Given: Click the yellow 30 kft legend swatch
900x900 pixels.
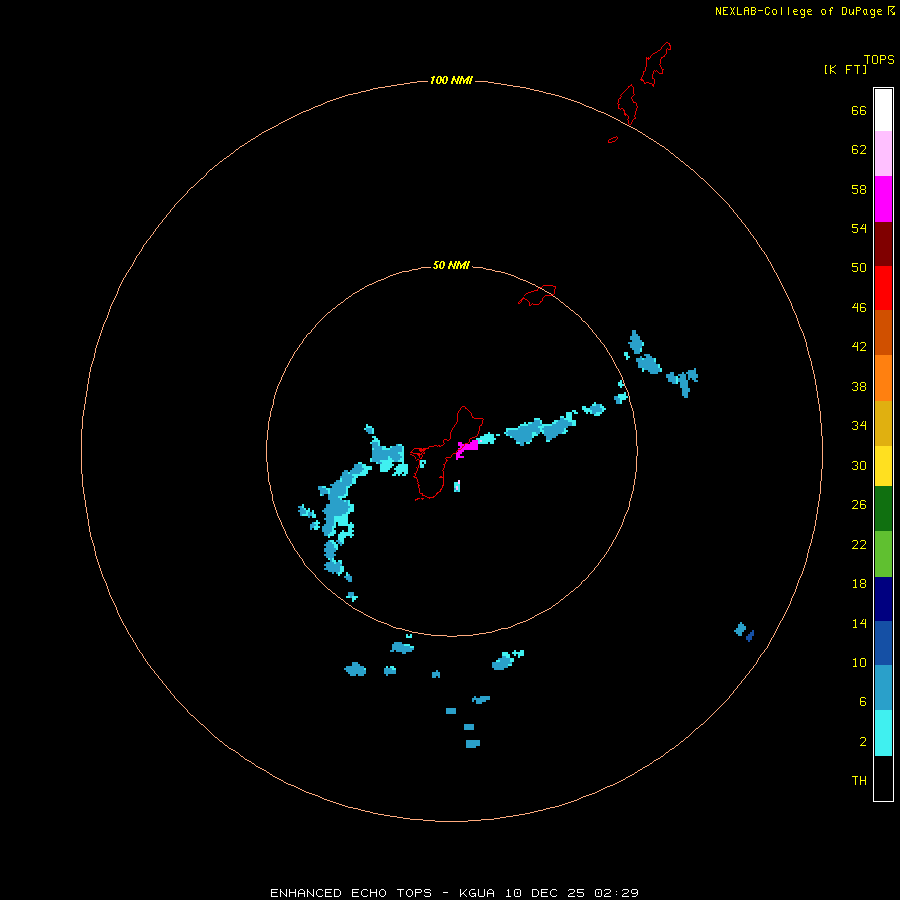Looking at the screenshot, I should coord(883,466).
